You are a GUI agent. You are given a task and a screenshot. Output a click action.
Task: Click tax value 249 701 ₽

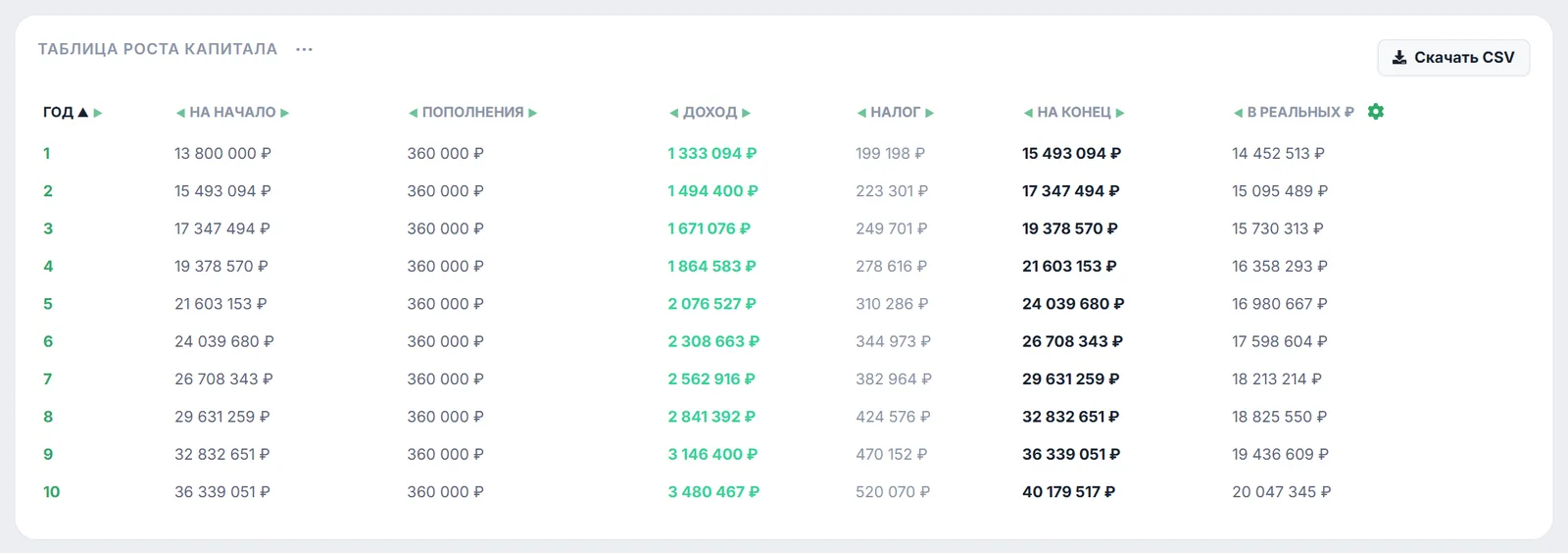tap(891, 228)
